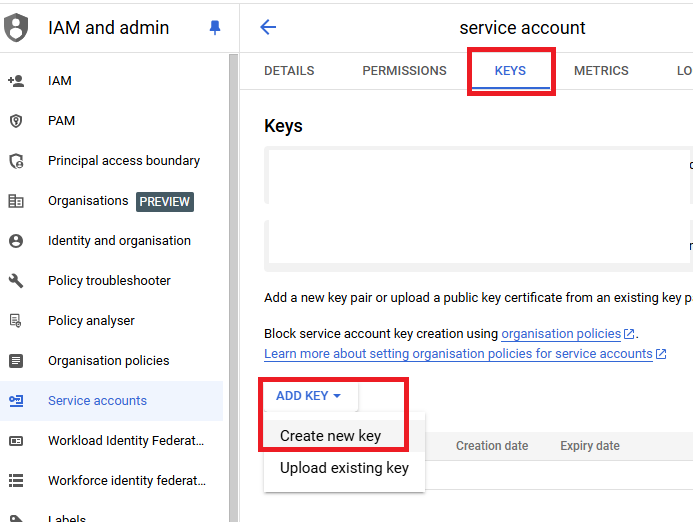Go to the METRICS tab
The image size is (693, 522).
(601, 71)
